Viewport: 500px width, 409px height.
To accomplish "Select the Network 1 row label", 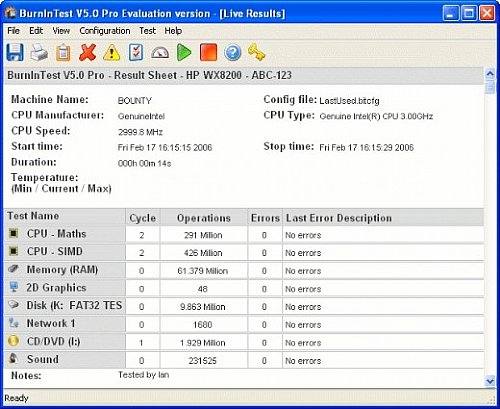I will pos(51,323).
